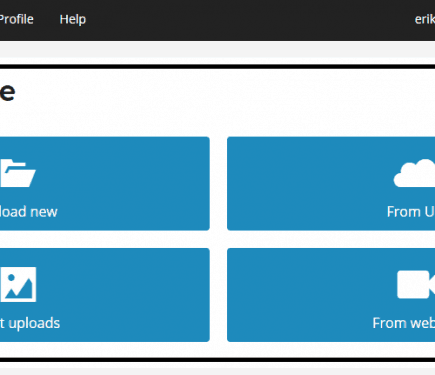This screenshot has width=435, height=375.
Task: Open the uploads tile label
Action: 30,323
